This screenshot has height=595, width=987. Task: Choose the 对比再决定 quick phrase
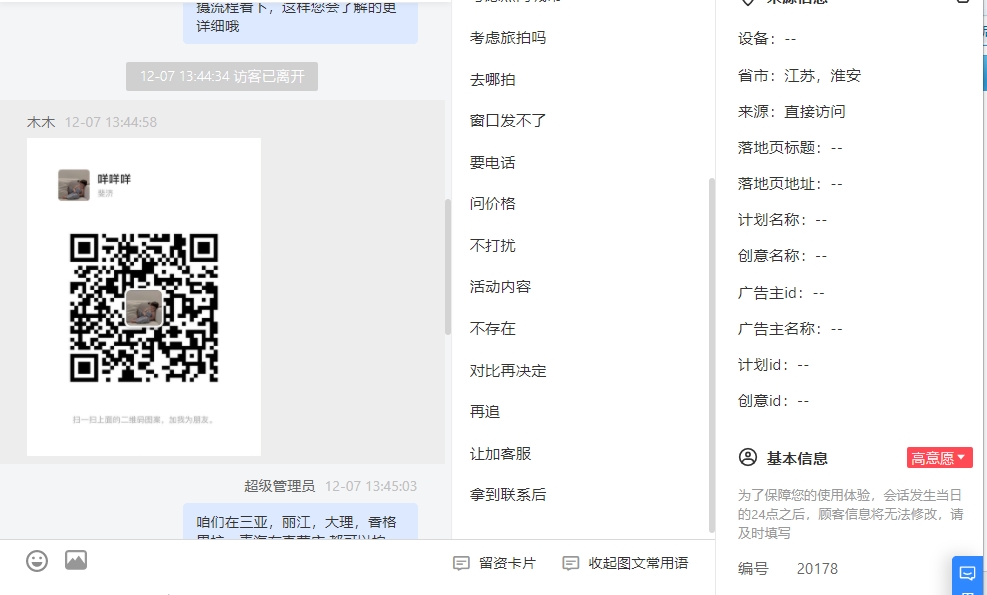tap(508, 370)
